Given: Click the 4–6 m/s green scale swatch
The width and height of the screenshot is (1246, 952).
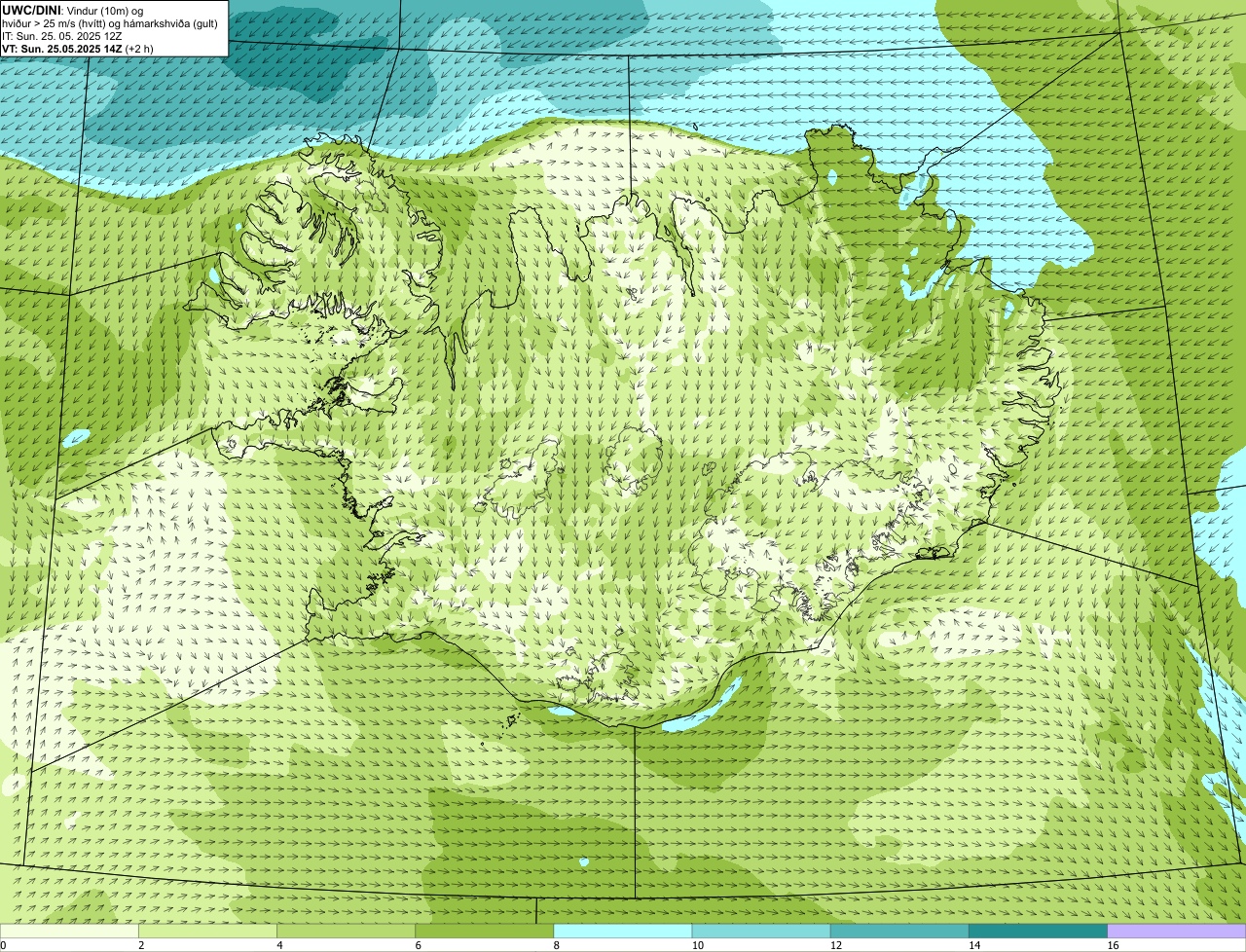Looking at the screenshot, I should (346, 932).
